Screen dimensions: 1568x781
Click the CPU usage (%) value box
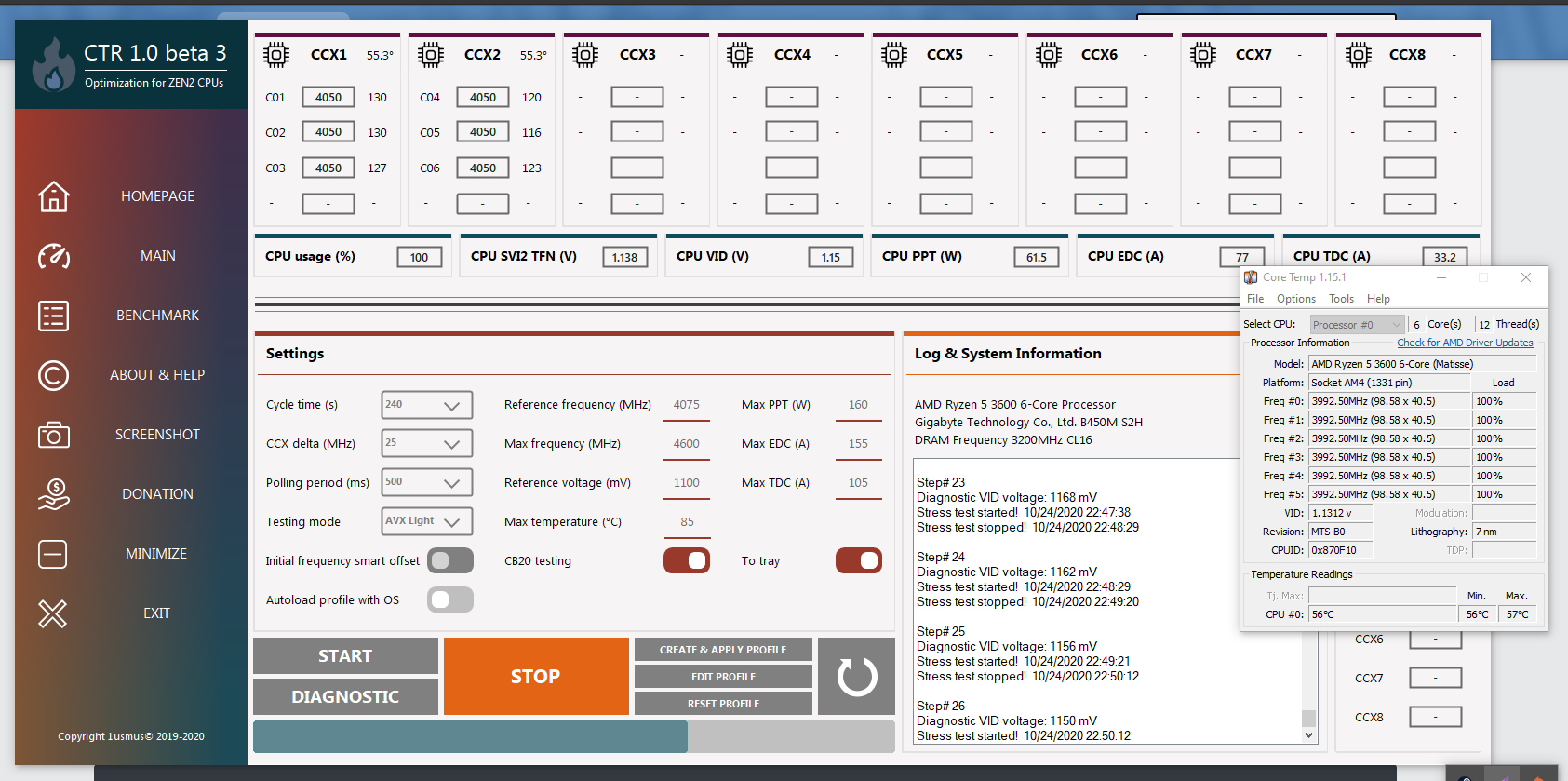click(x=420, y=257)
